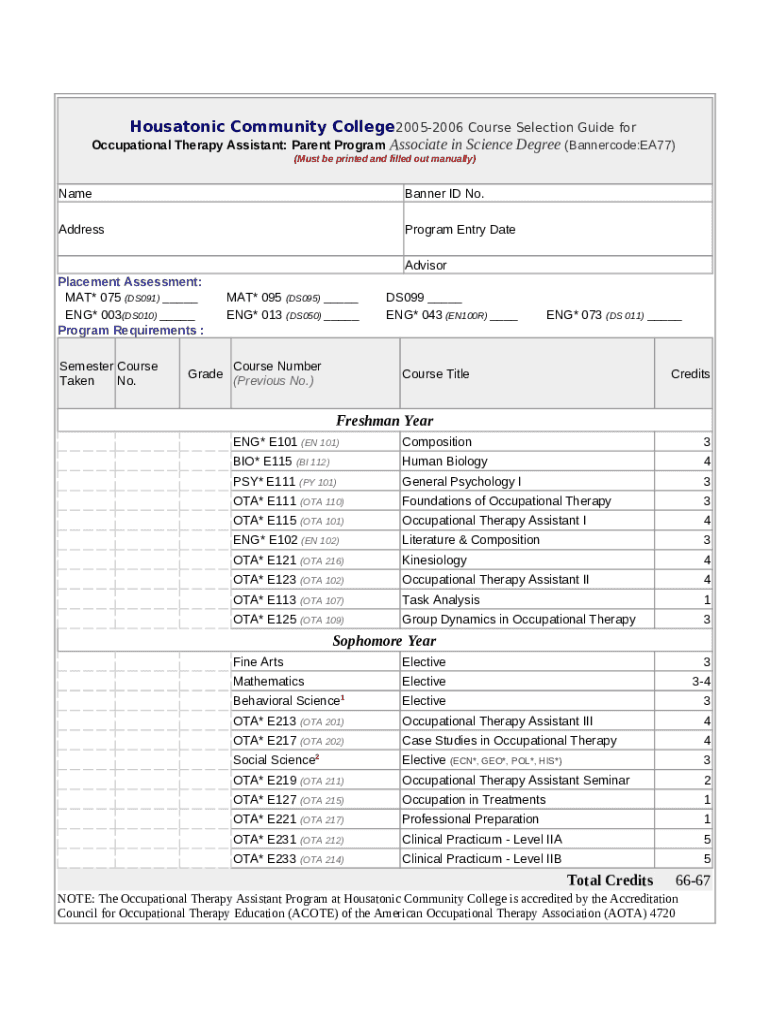Image resolution: width=770 pixels, height=1024 pixels.
Task: Click the blank after ENG* 073
Action: (664, 316)
